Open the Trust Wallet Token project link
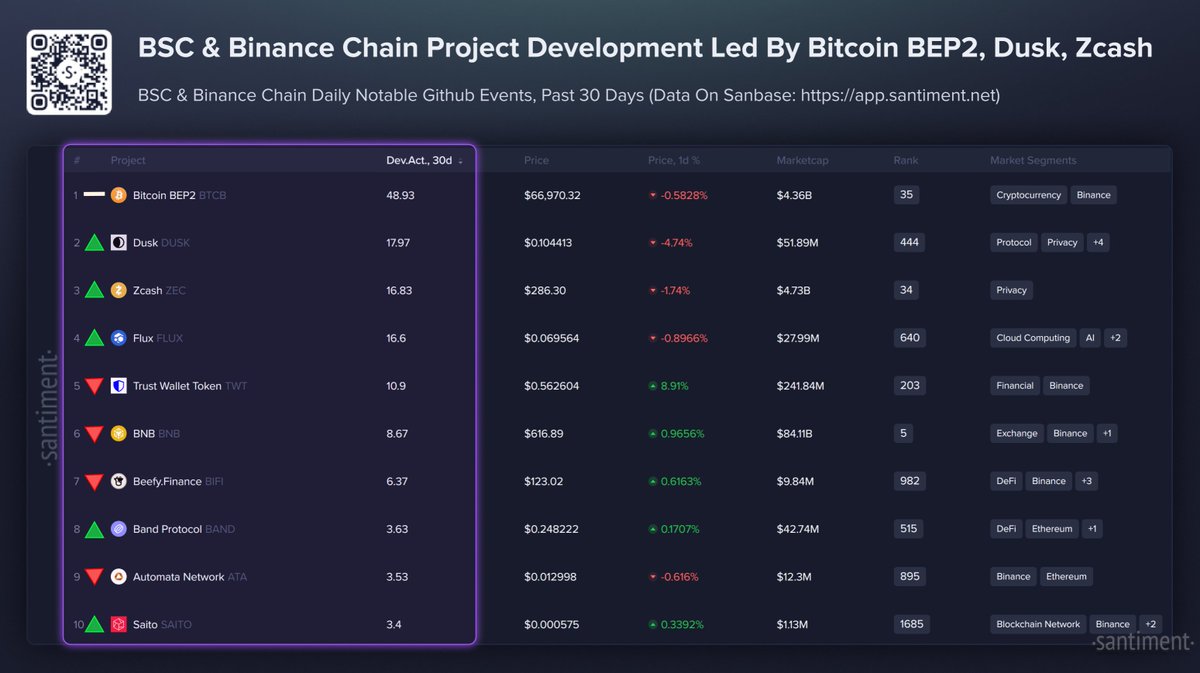 click(177, 386)
